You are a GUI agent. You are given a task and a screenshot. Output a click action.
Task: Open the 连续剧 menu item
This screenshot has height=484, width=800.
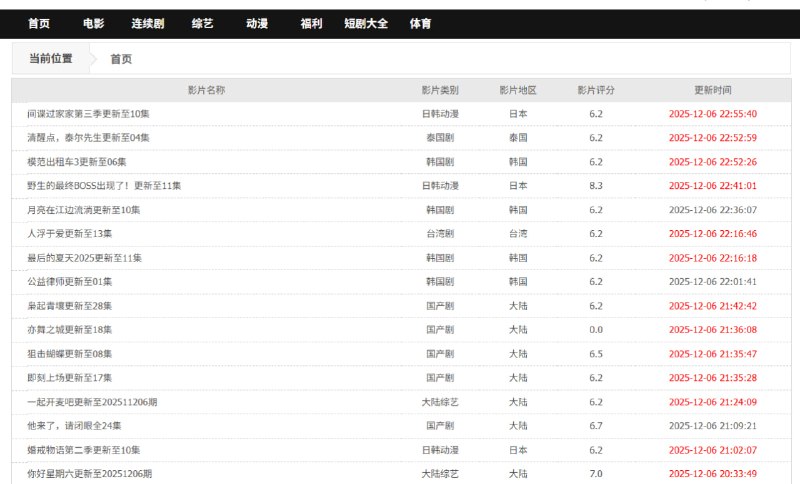[x=147, y=24]
